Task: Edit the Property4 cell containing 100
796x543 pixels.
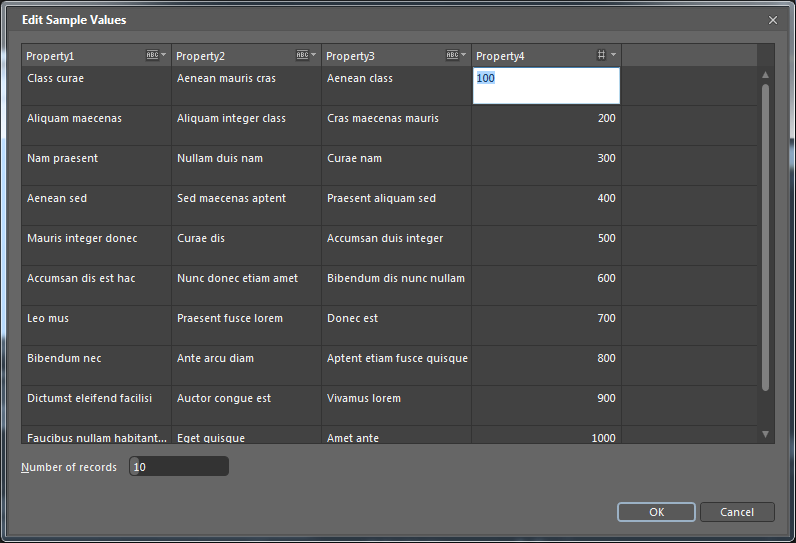Action: (546, 86)
